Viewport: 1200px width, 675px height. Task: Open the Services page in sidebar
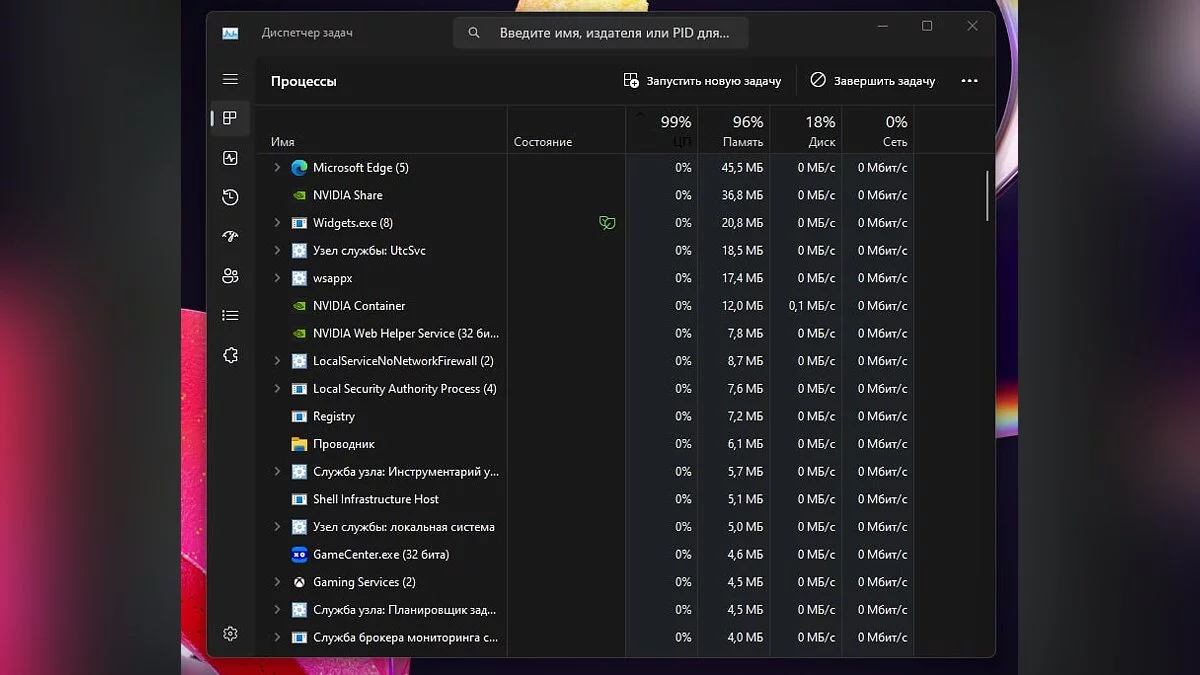click(230, 355)
